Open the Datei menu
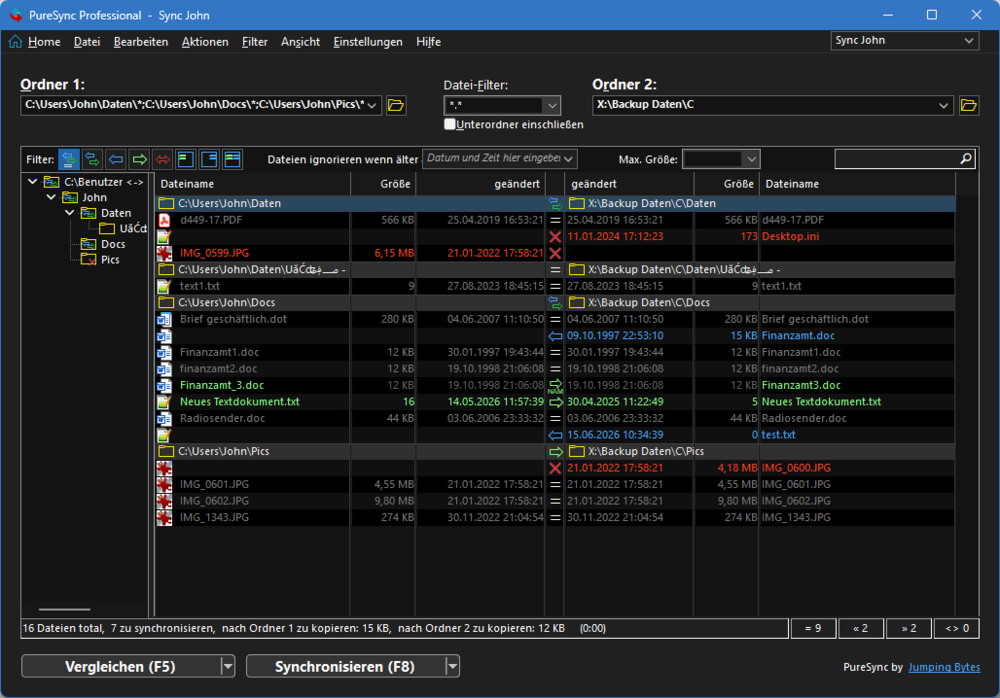1000x698 pixels. [87, 41]
